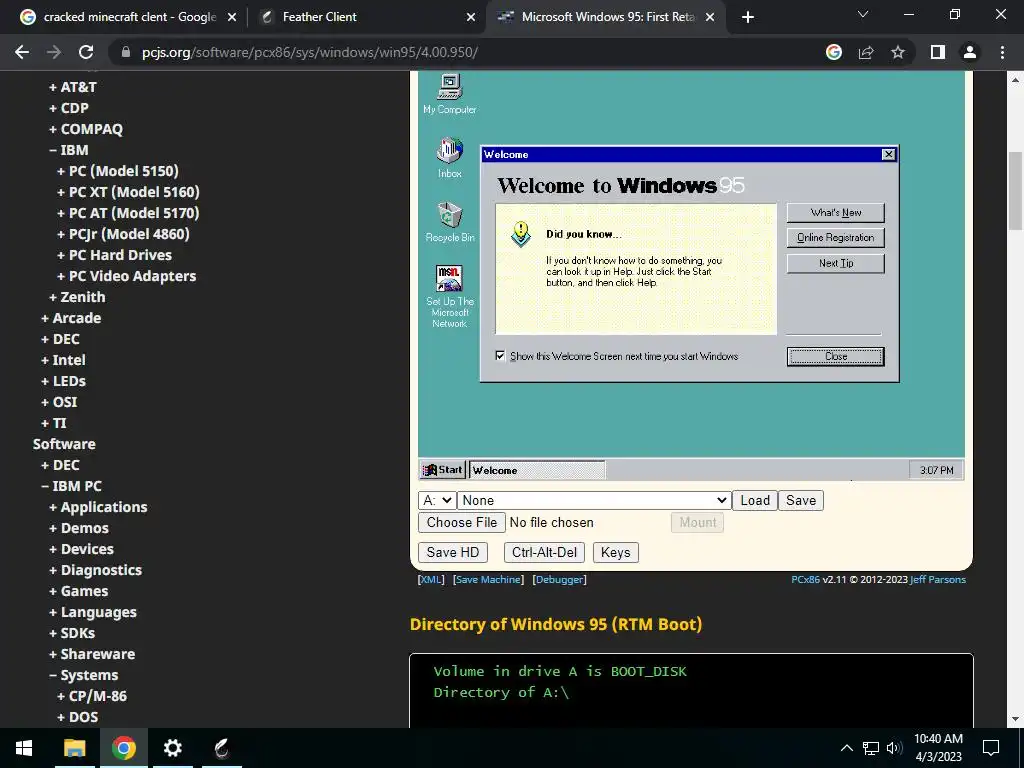This screenshot has width=1024, height=768.
Task: Click Load button
Action: pyautogui.click(x=755, y=500)
